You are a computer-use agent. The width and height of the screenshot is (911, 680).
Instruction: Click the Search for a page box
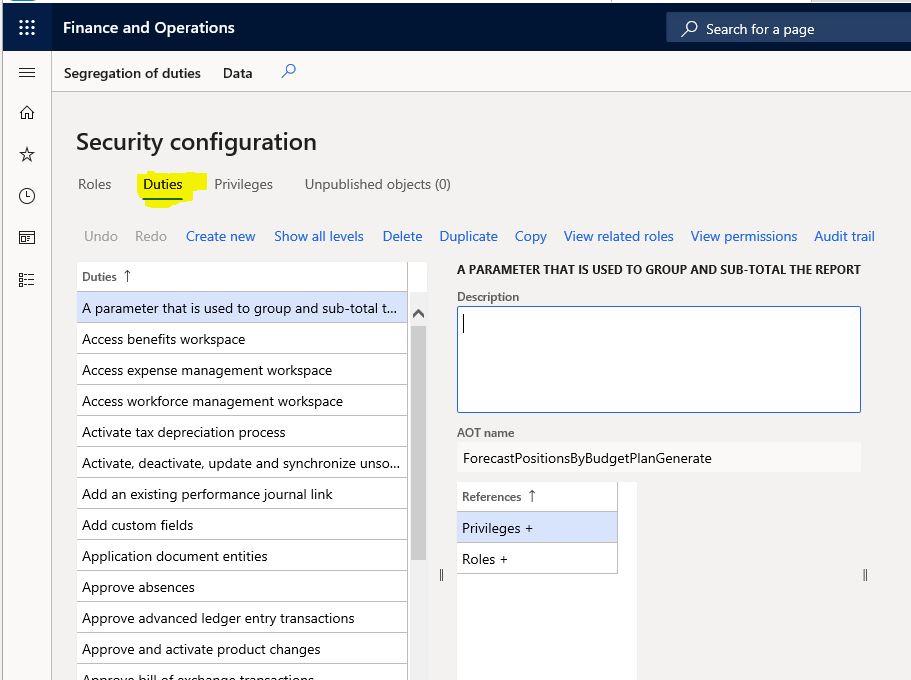[788, 28]
